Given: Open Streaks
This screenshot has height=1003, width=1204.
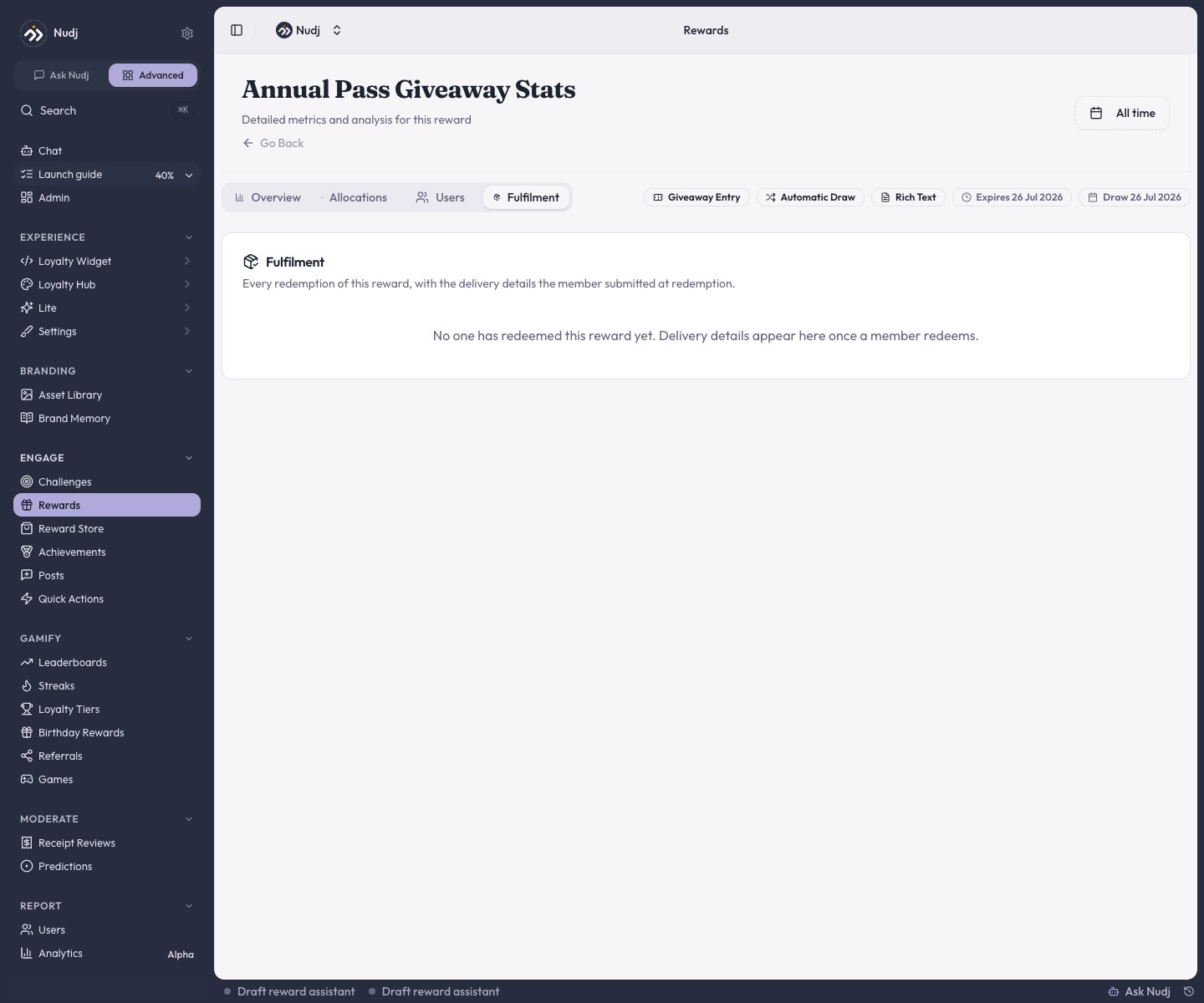Looking at the screenshot, I should click(107, 685).
